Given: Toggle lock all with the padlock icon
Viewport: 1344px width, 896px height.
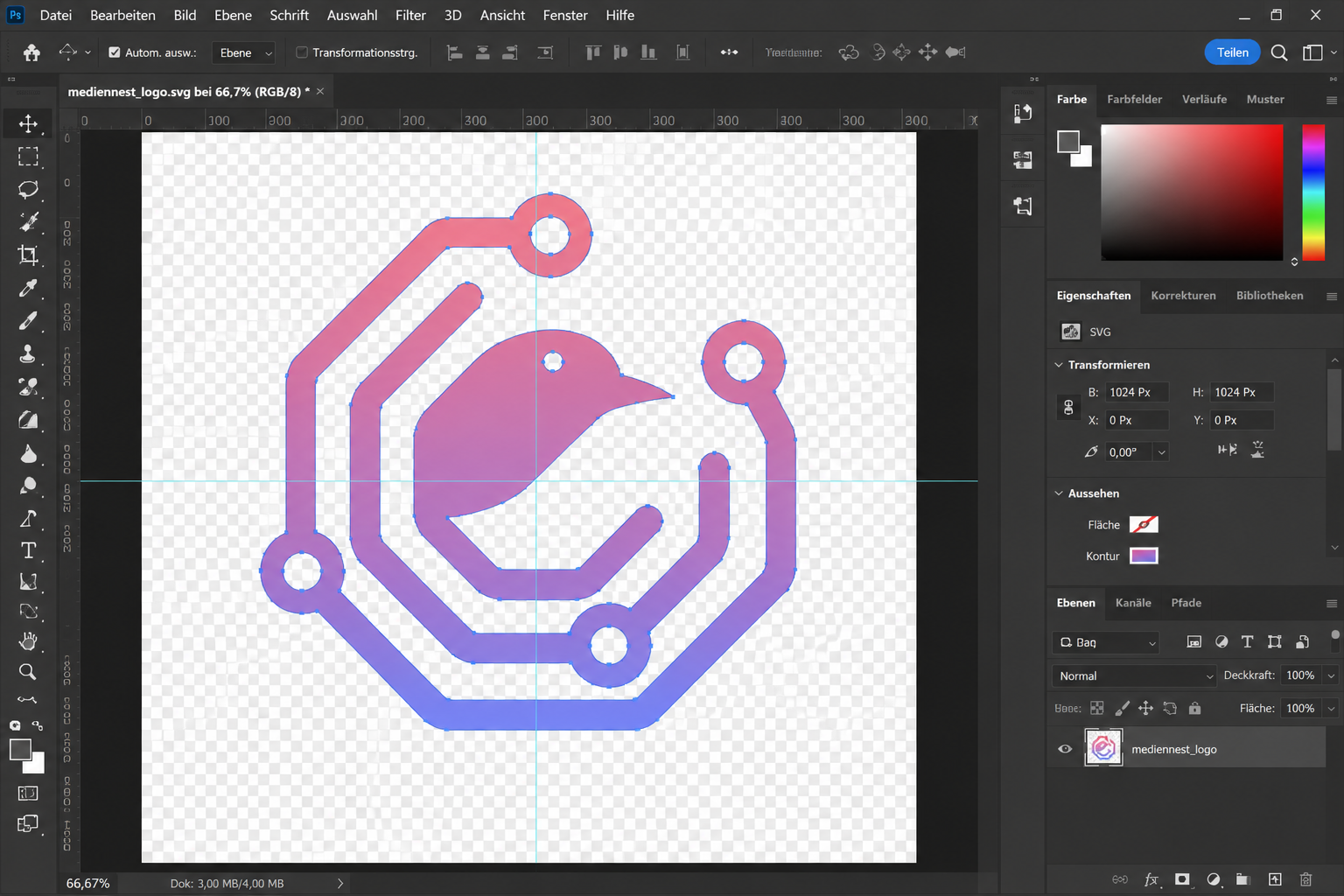Looking at the screenshot, I should [1195, 708].
